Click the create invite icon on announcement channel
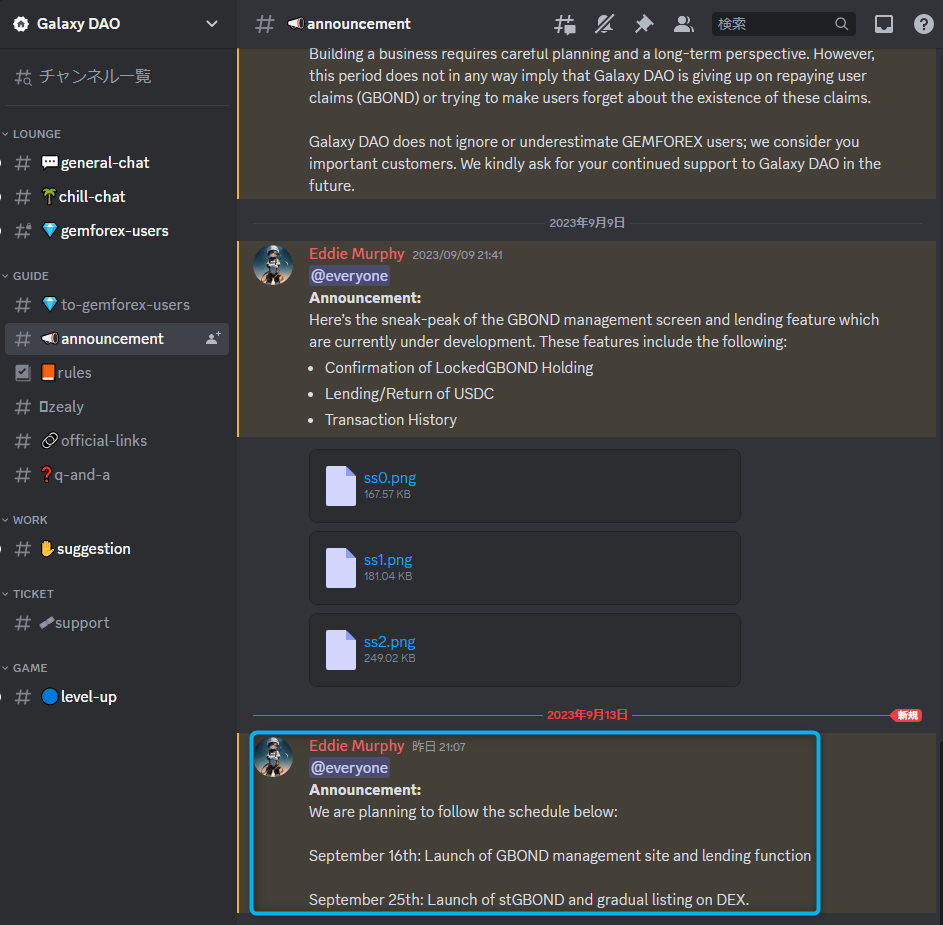The width and height of the screenshot is (943, 925). coord(213,339)
